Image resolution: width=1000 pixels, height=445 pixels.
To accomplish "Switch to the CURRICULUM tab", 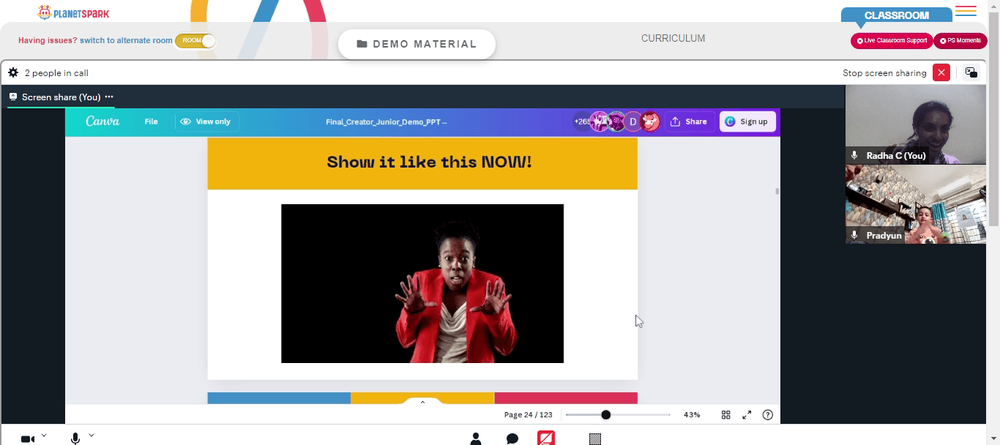I will pos(673,38).
